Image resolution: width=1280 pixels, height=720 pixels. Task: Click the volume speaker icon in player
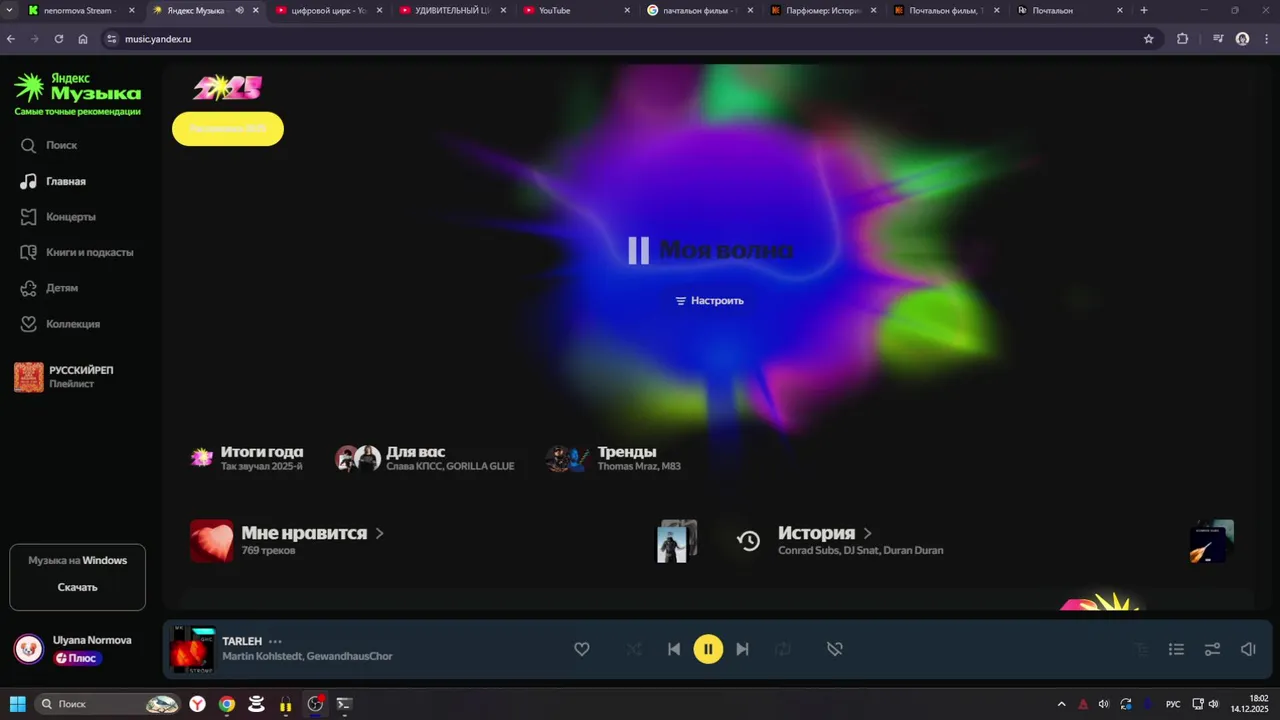pyautogui.click(x=1248, y=649)
